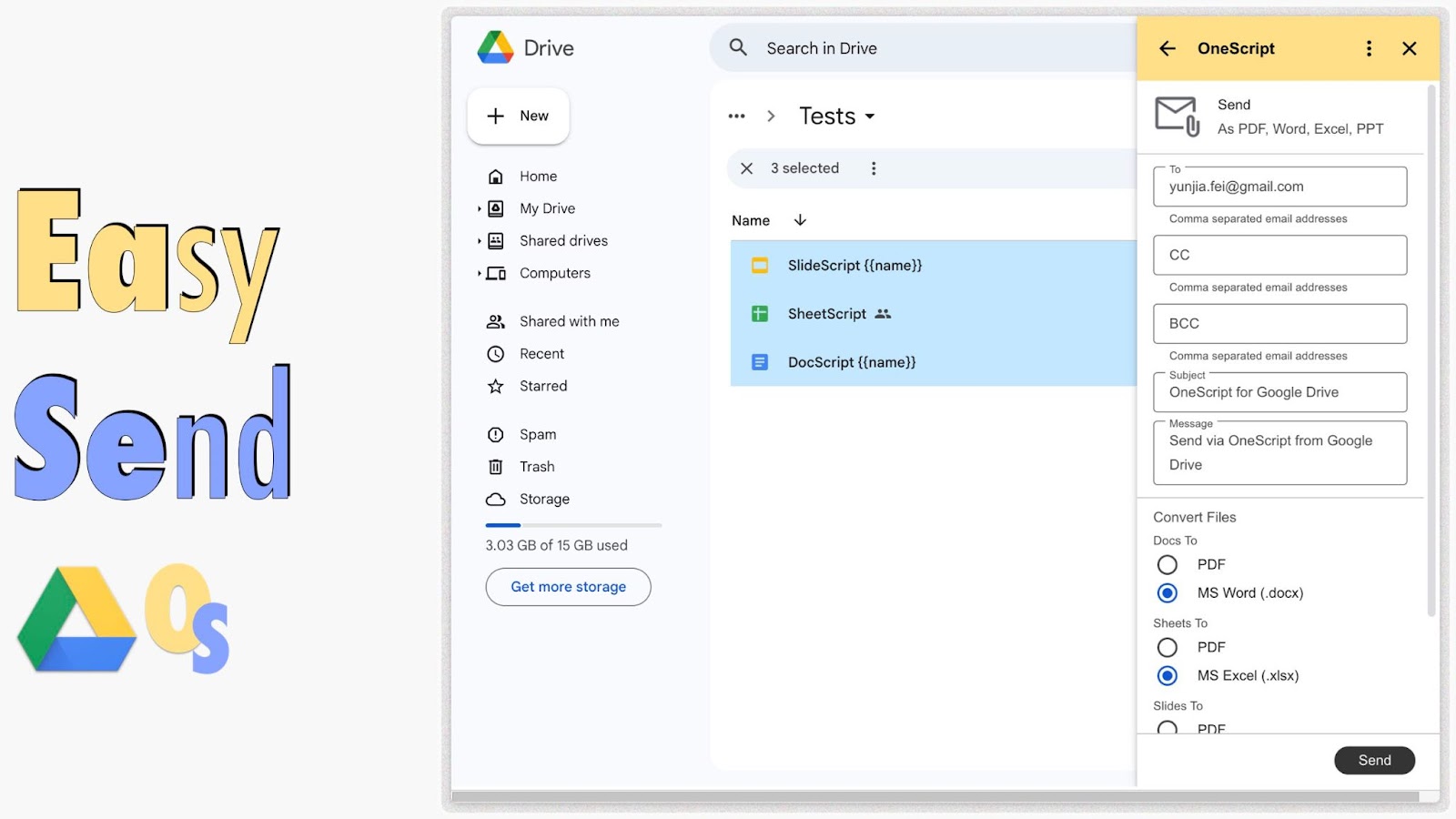Click the shared people icon on SheetScript
This screenshot has height=819, width=1456.
point(883,314)
